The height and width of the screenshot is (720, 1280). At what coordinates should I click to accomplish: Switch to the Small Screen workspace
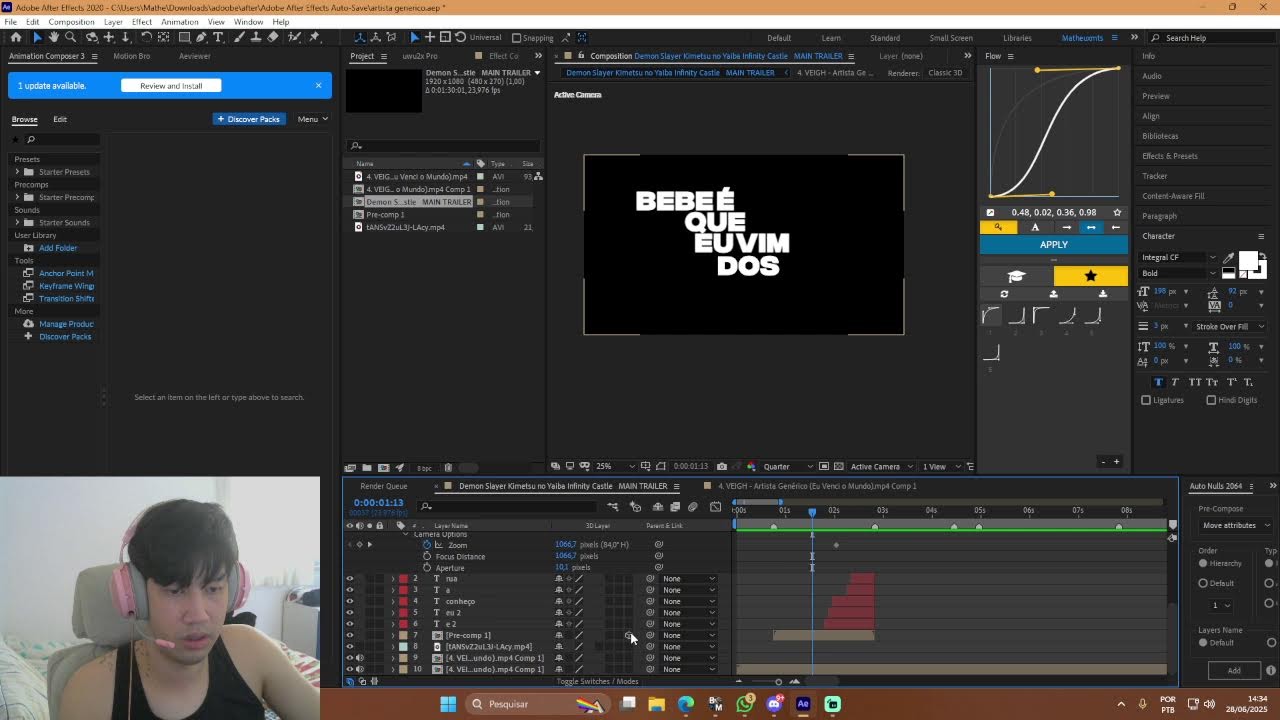tap(951, 38)
